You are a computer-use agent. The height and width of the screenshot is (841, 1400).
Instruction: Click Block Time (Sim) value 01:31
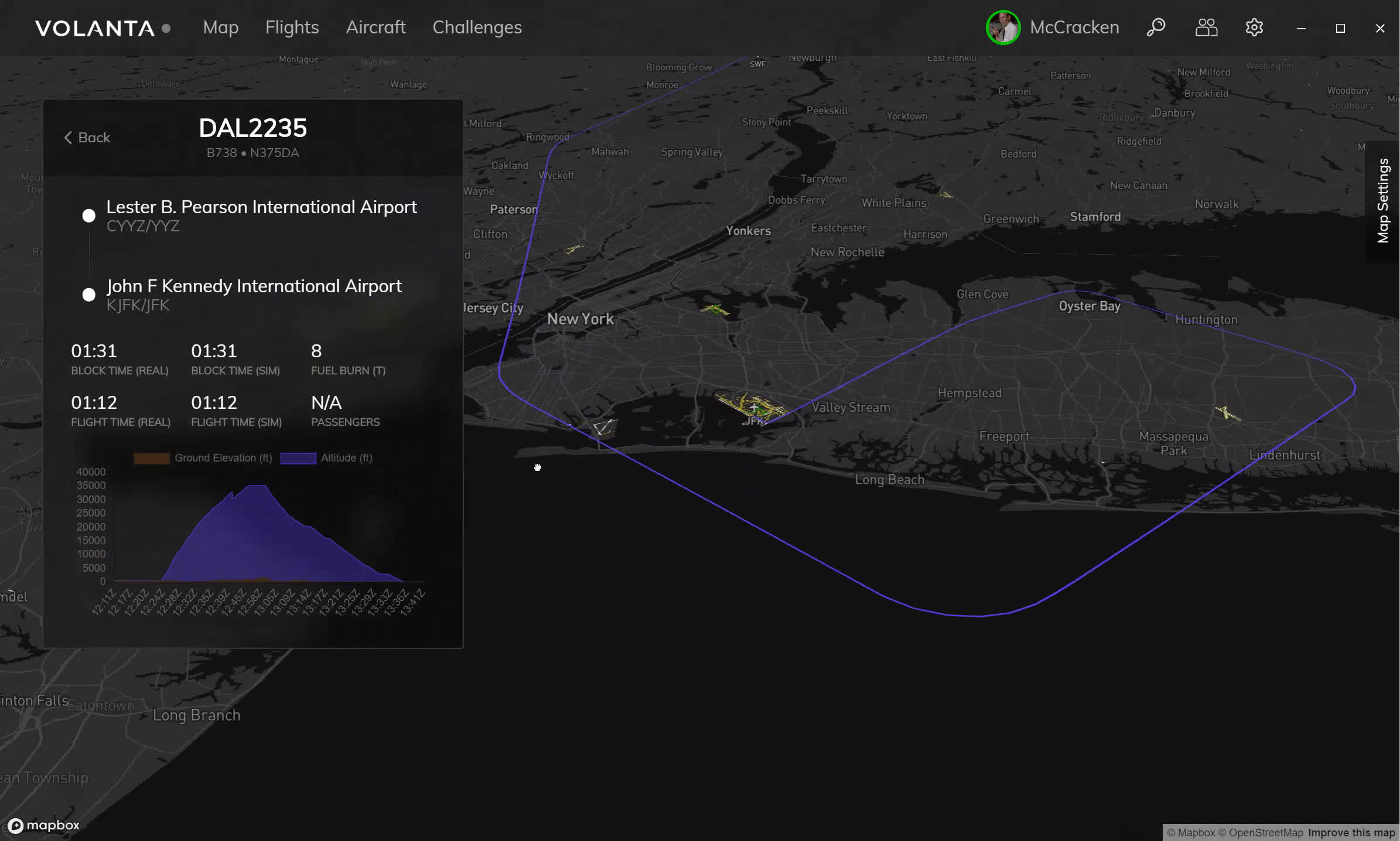(x=214, y=351)
